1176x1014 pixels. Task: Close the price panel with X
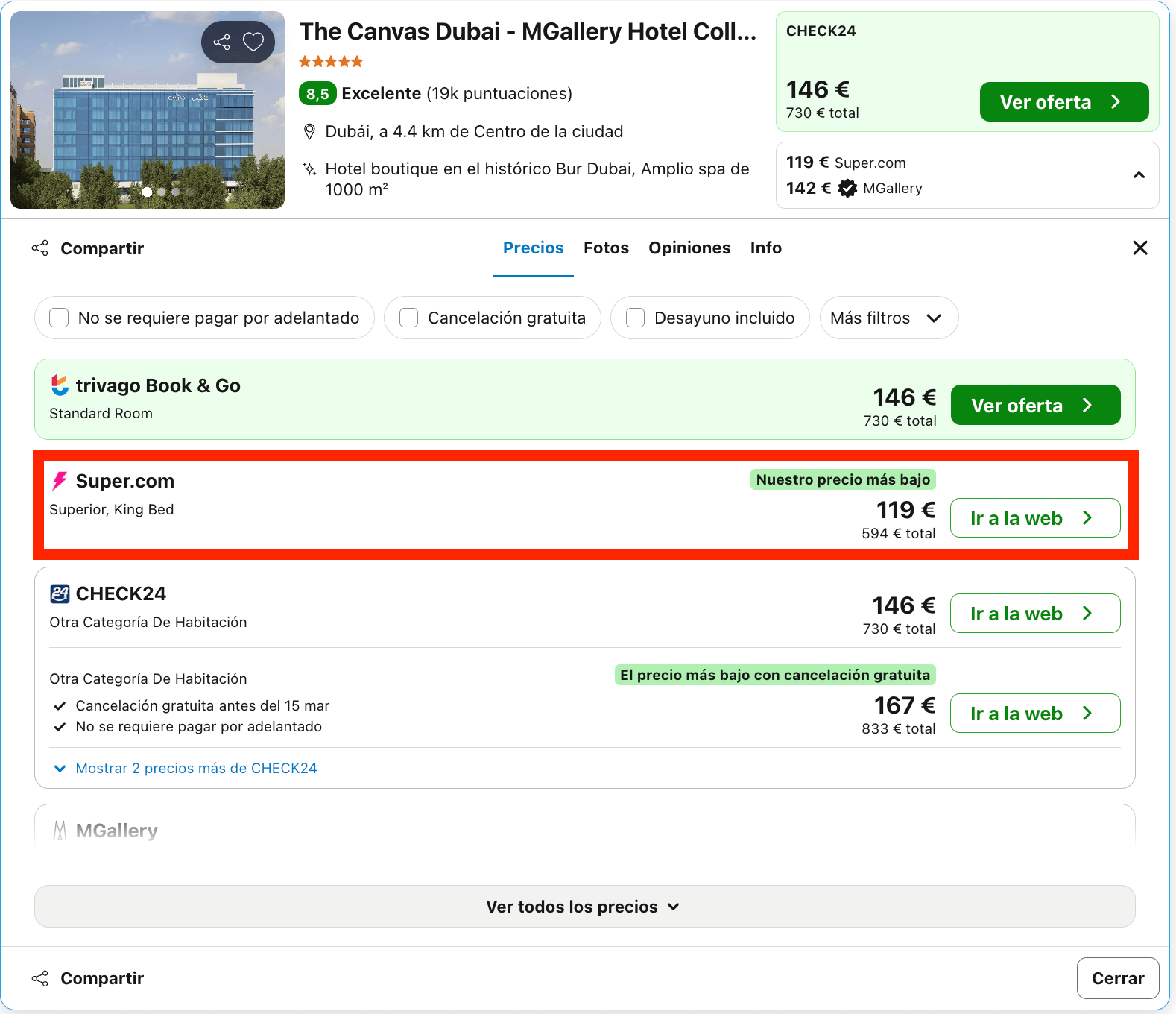pyautogui.click(x=1140, y=248)
